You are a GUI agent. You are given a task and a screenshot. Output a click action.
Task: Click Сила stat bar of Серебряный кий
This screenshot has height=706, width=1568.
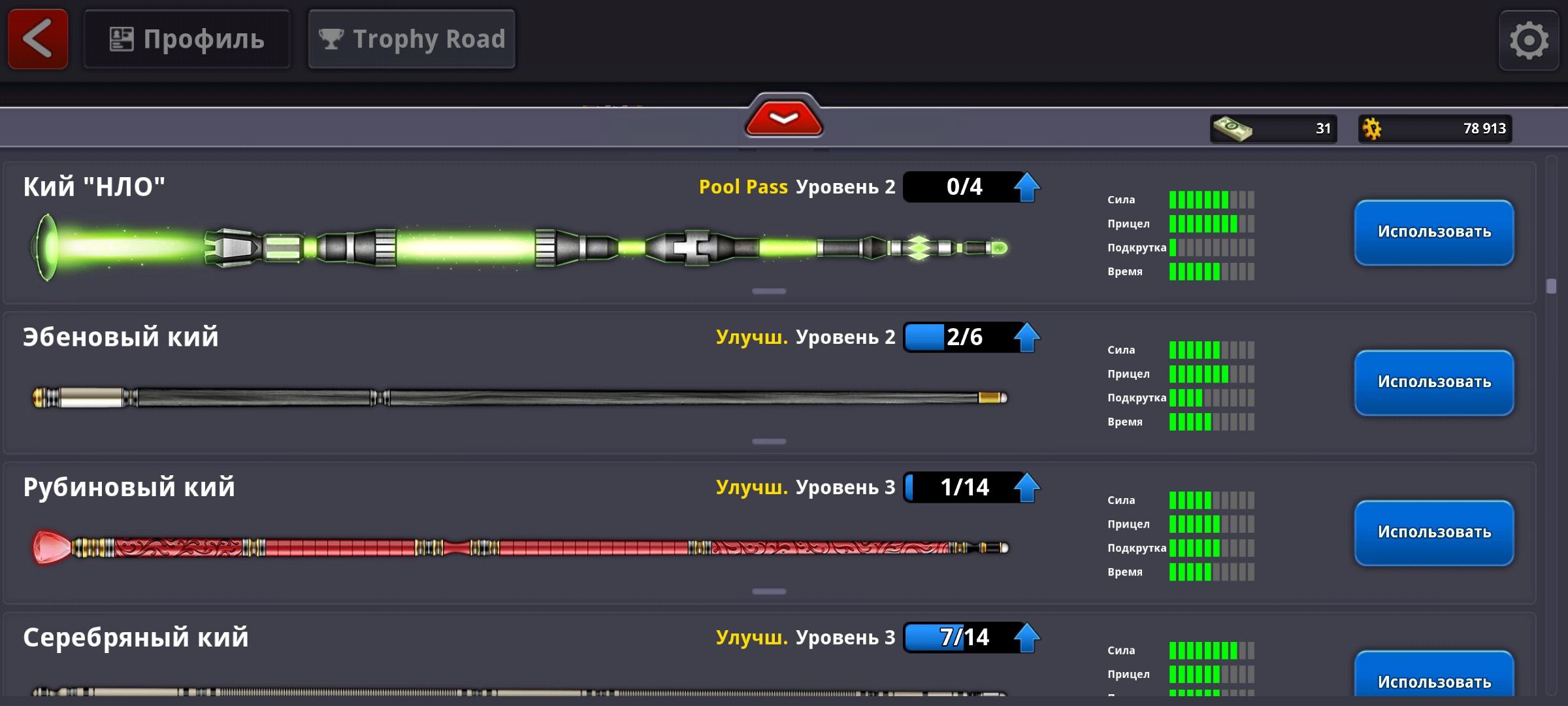coord(1211,650)
